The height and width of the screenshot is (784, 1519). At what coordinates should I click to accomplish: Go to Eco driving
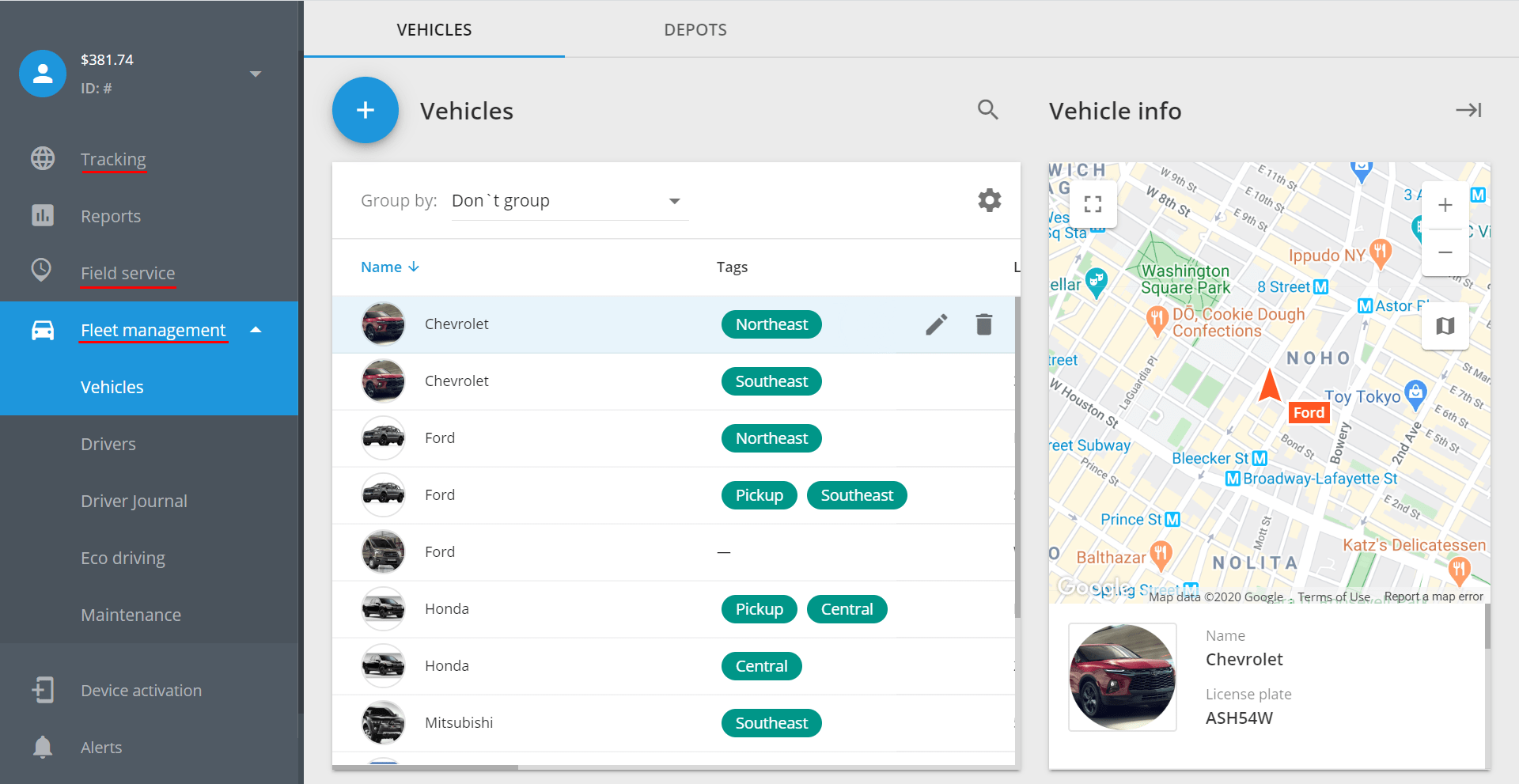point(123,558)
